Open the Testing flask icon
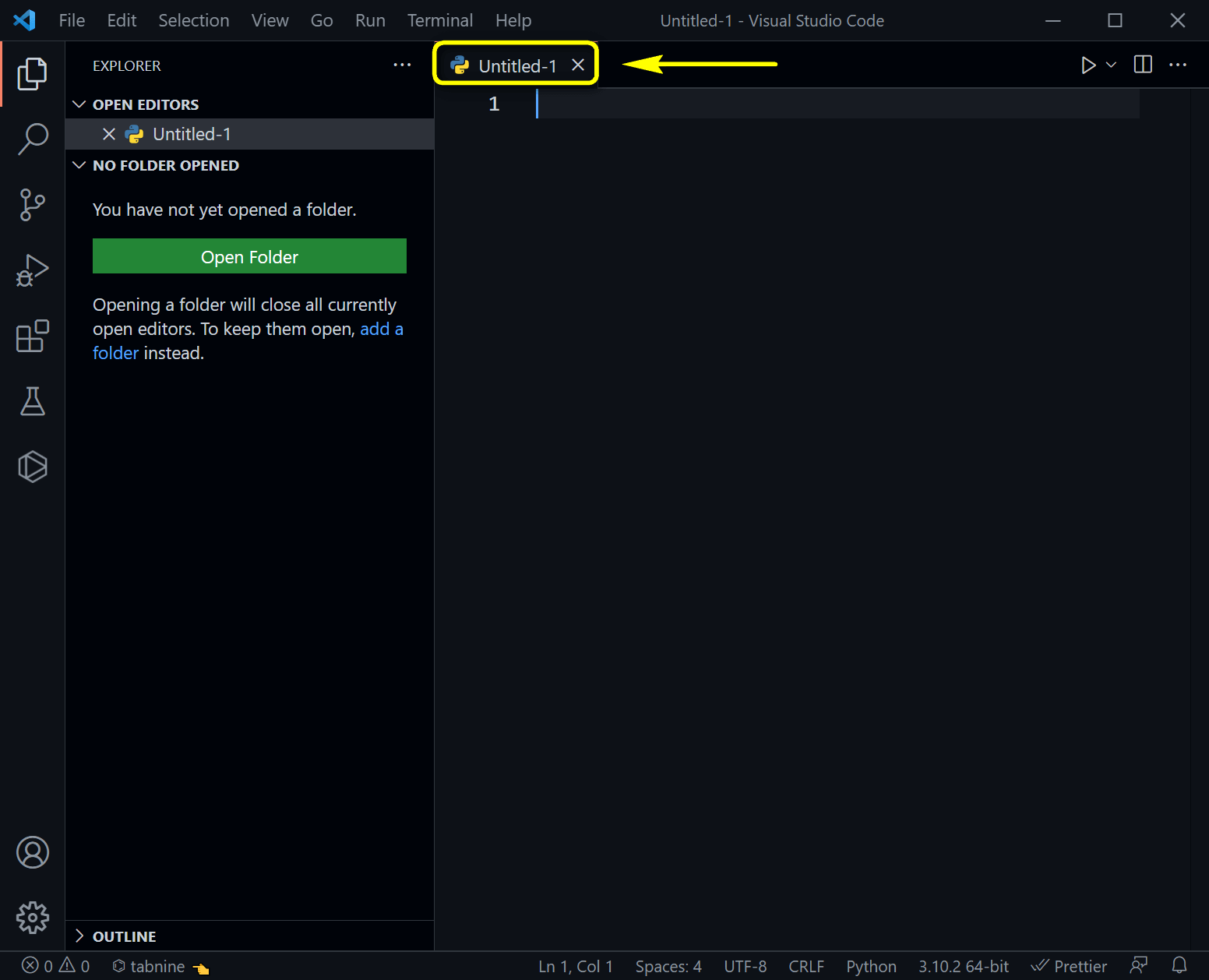The height and width of the screenshot is (980, 1209). 32,401
